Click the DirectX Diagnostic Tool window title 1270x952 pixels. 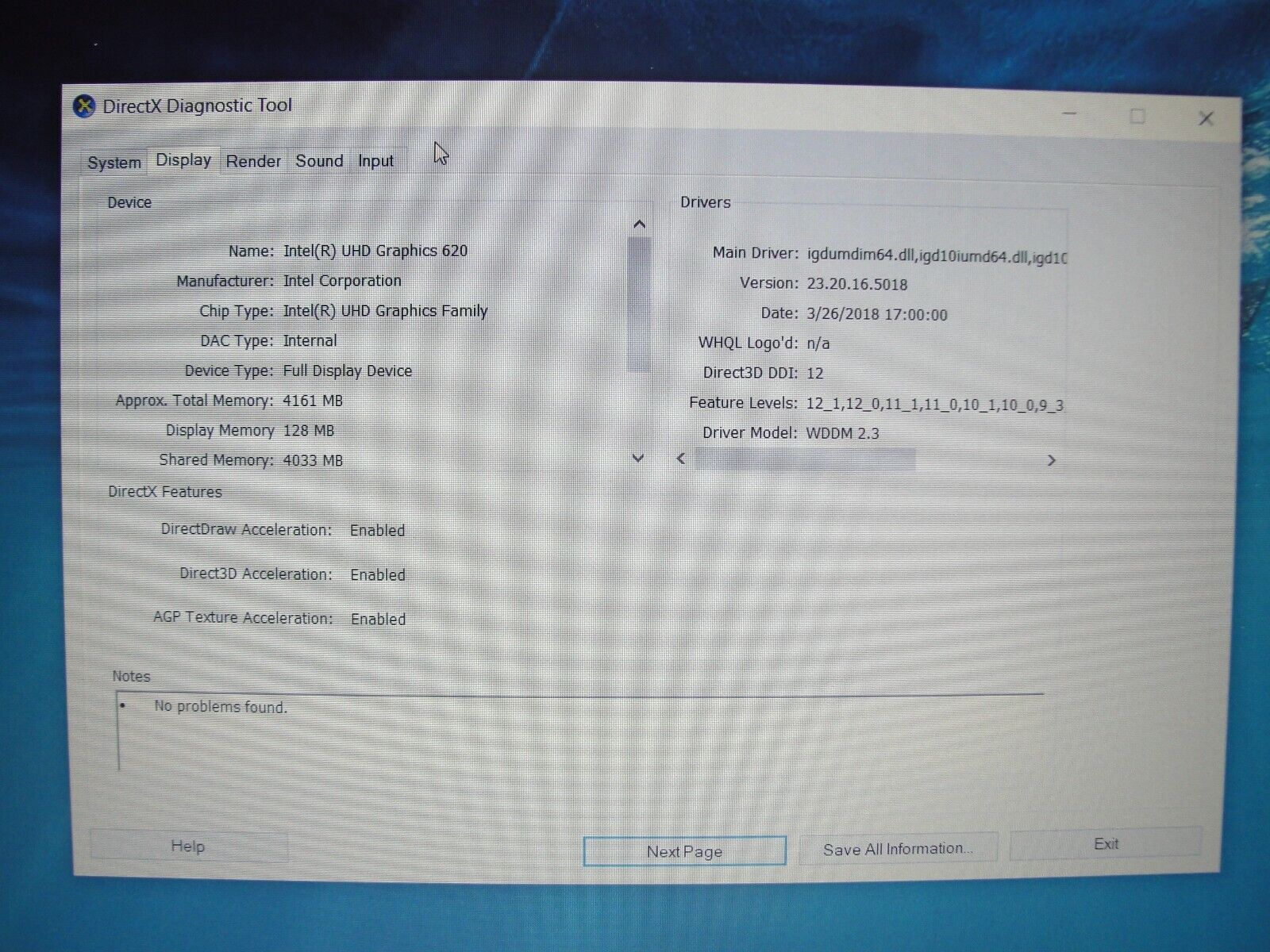tap(197, 106)
